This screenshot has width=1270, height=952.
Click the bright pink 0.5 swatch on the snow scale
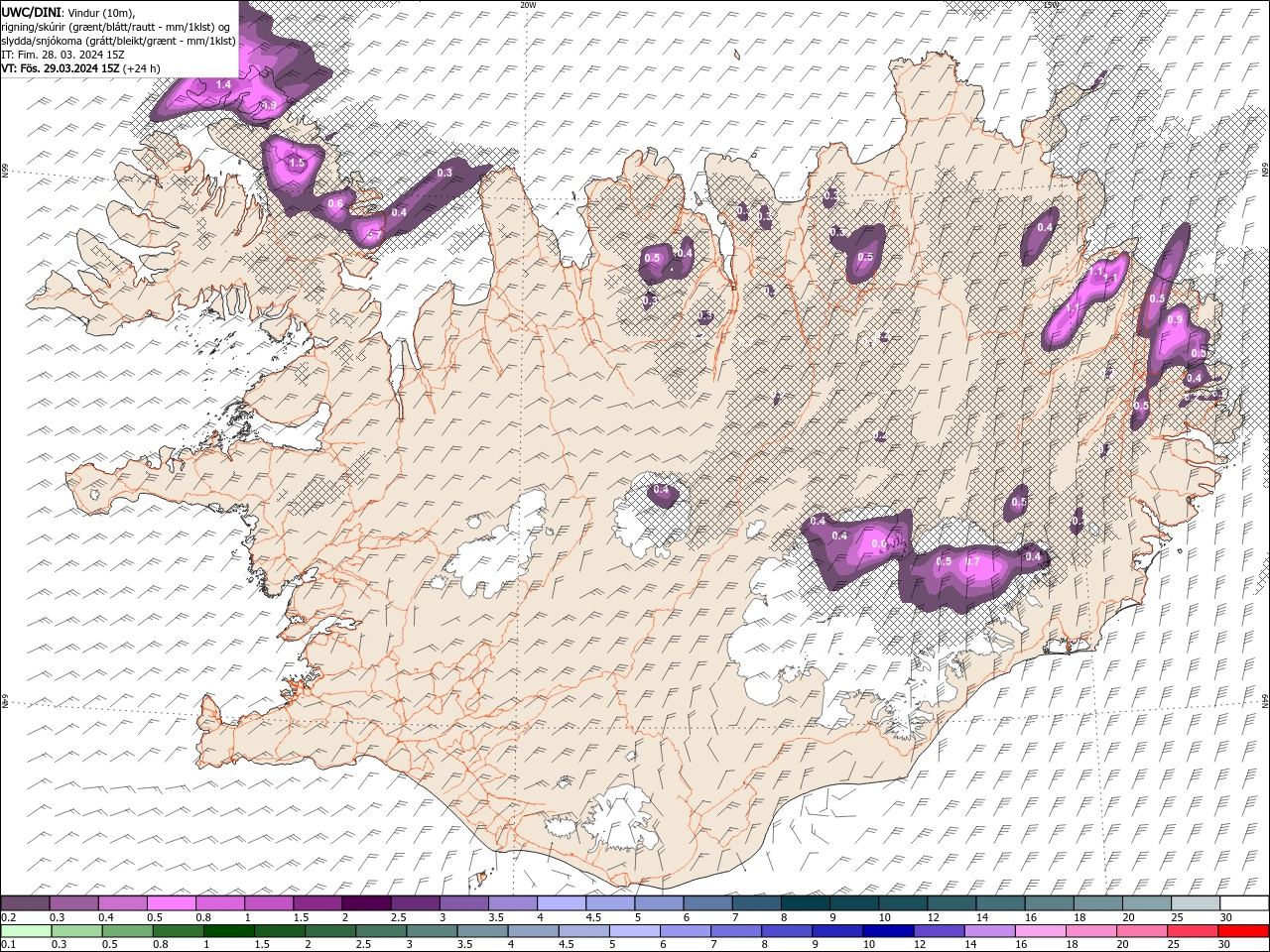point(172,903)
